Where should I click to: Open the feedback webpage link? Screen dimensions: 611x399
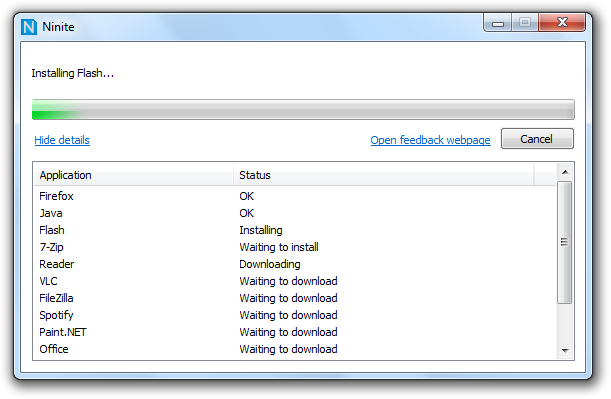[x=430, y=140]
